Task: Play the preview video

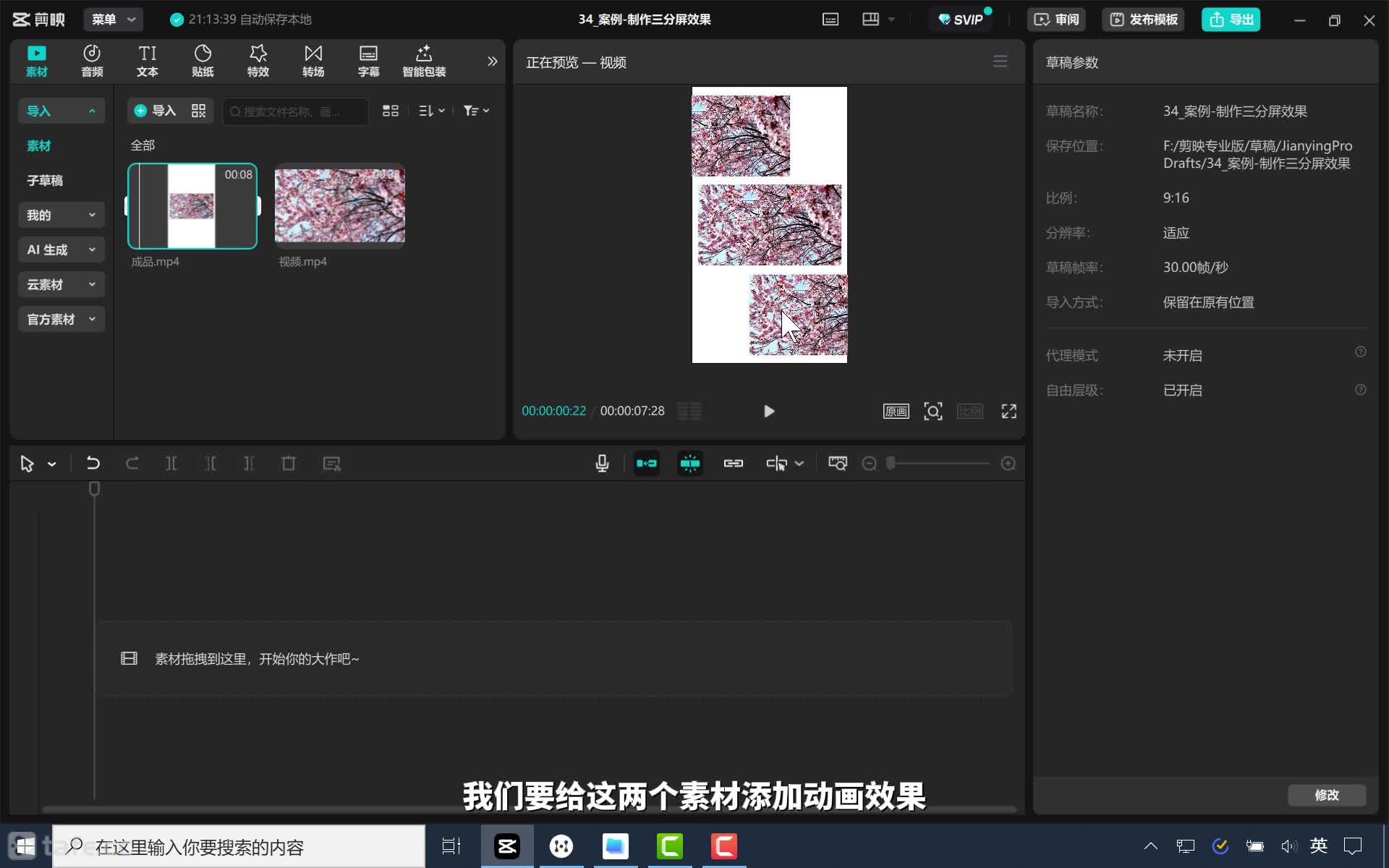Action: pos(769,412)
